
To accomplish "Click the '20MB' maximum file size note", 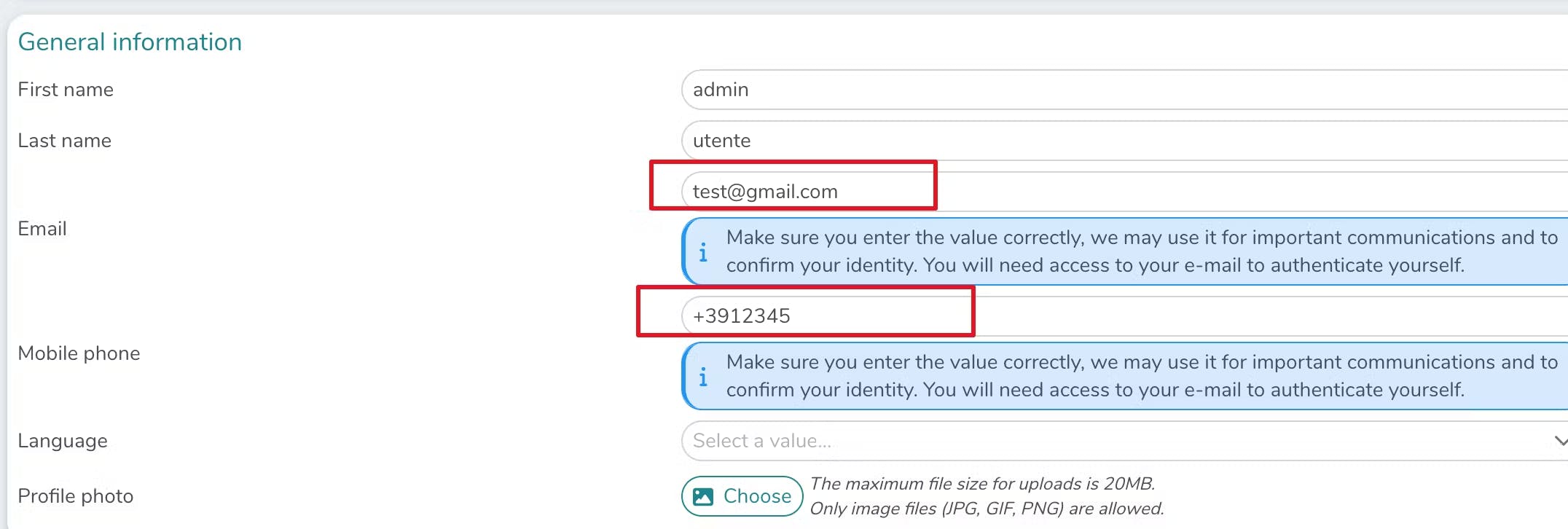I will click(982, 484).
